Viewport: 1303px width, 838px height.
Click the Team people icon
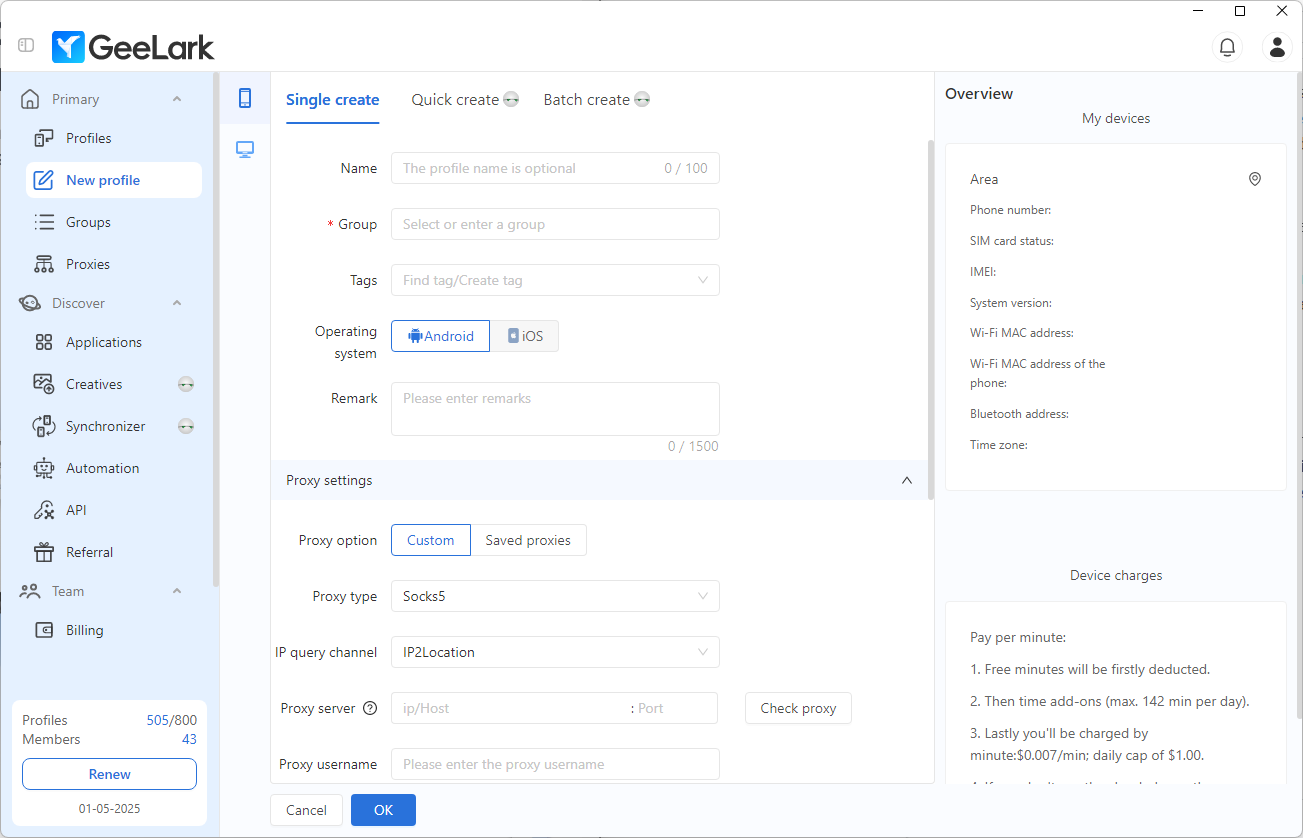pyautogui.click(x=30, y=591)
